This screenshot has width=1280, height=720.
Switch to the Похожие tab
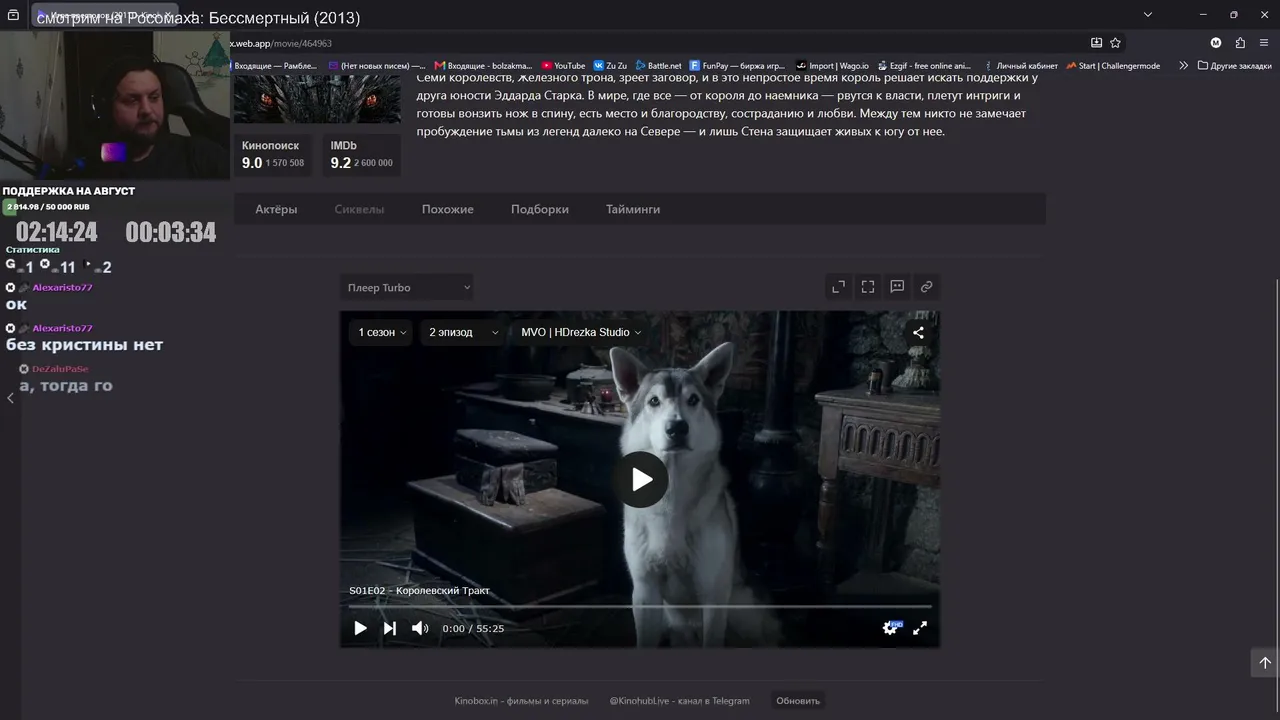pos(448,209)
